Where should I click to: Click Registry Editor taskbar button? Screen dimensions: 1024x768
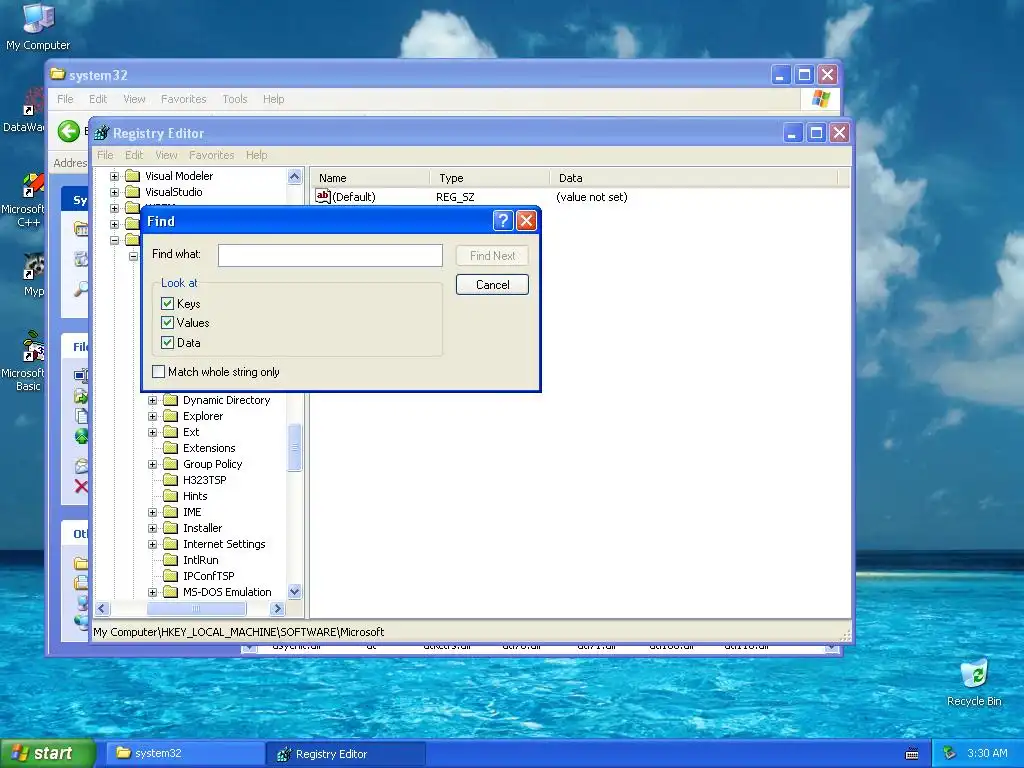point(346,754)
